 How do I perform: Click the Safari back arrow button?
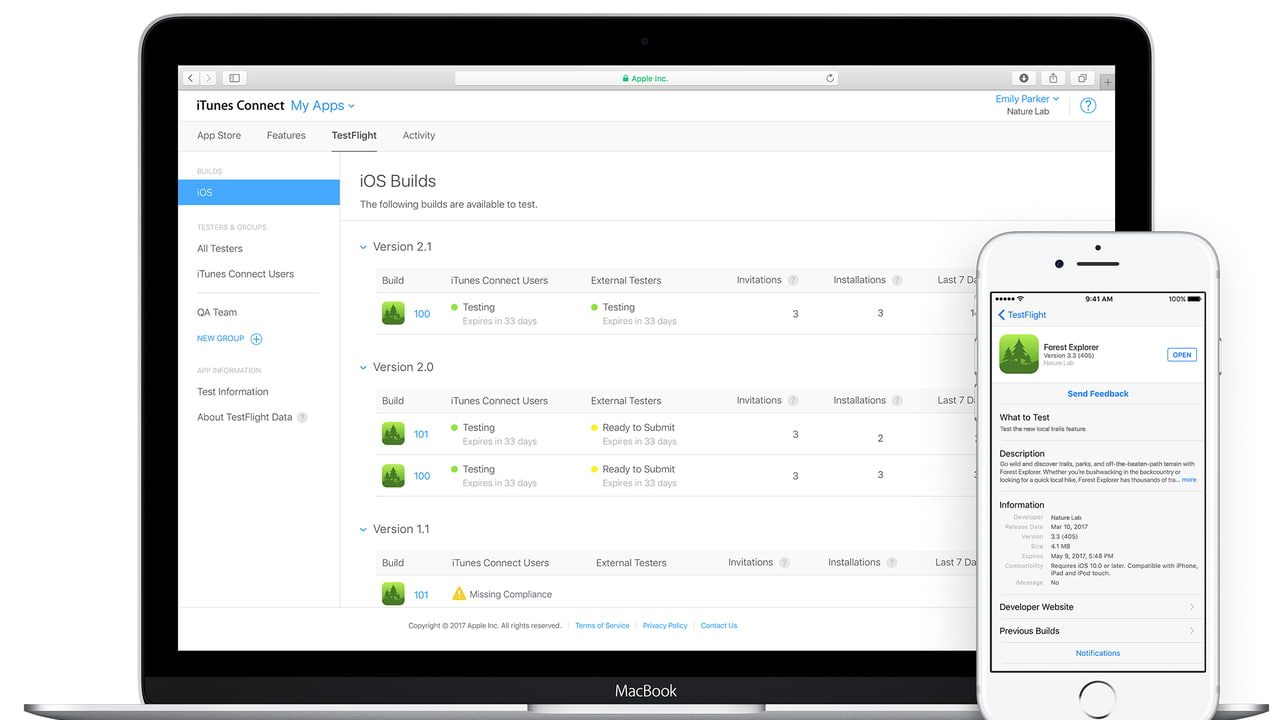[x=191, y=78]
